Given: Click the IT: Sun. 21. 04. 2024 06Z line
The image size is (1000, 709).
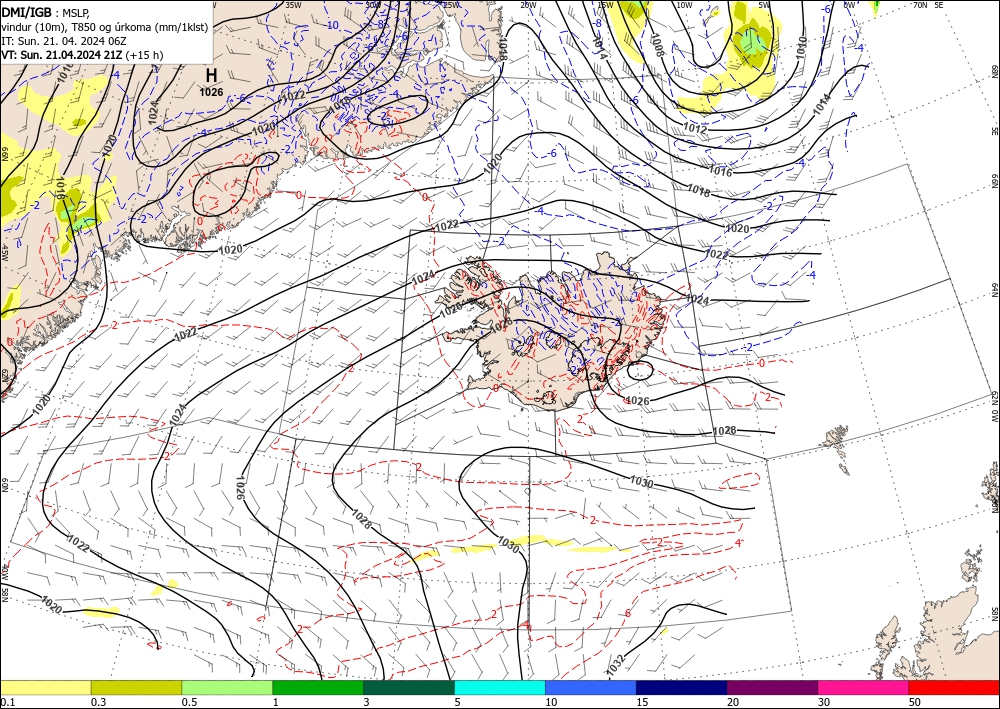Looking at the screenshot, I should coord(64,41).
